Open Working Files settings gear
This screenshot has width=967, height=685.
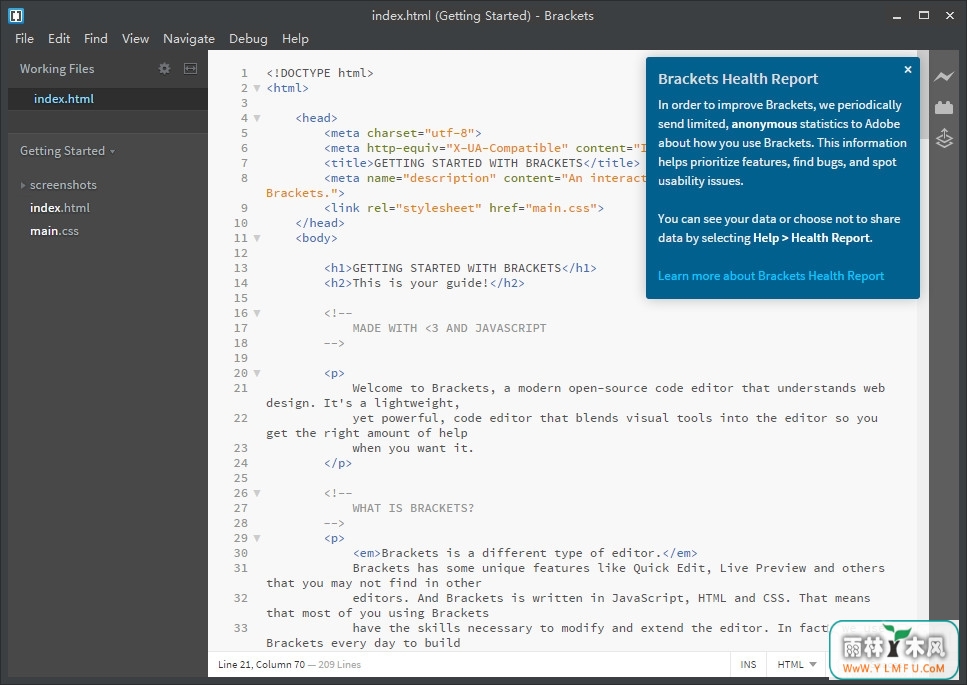[164, 68]
